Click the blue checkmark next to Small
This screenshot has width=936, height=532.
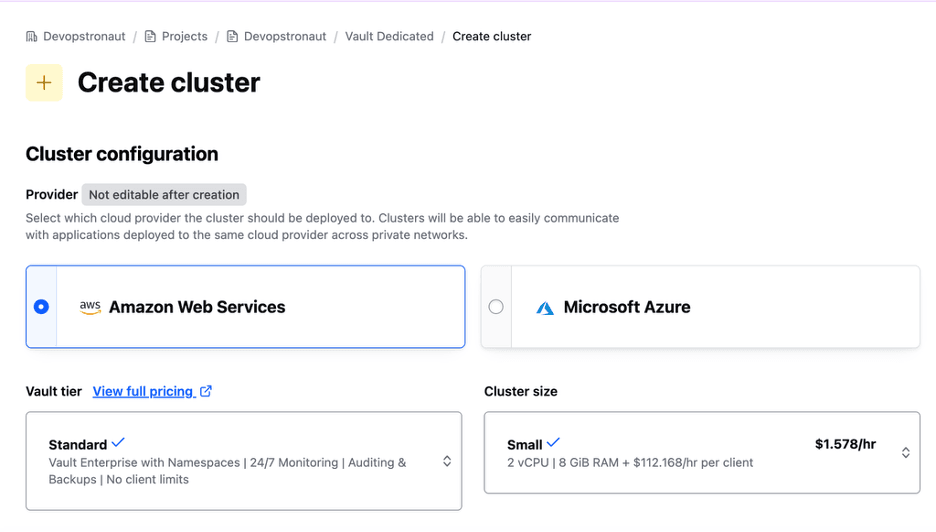pyautogui.click(x=554, y=443)
